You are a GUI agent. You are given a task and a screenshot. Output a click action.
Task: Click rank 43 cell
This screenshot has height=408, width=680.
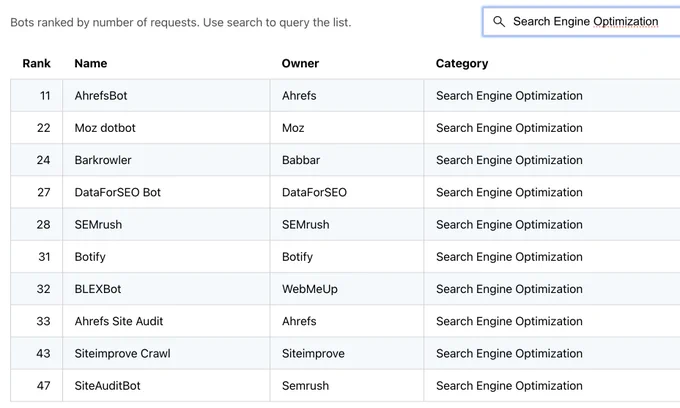[36, 353]
